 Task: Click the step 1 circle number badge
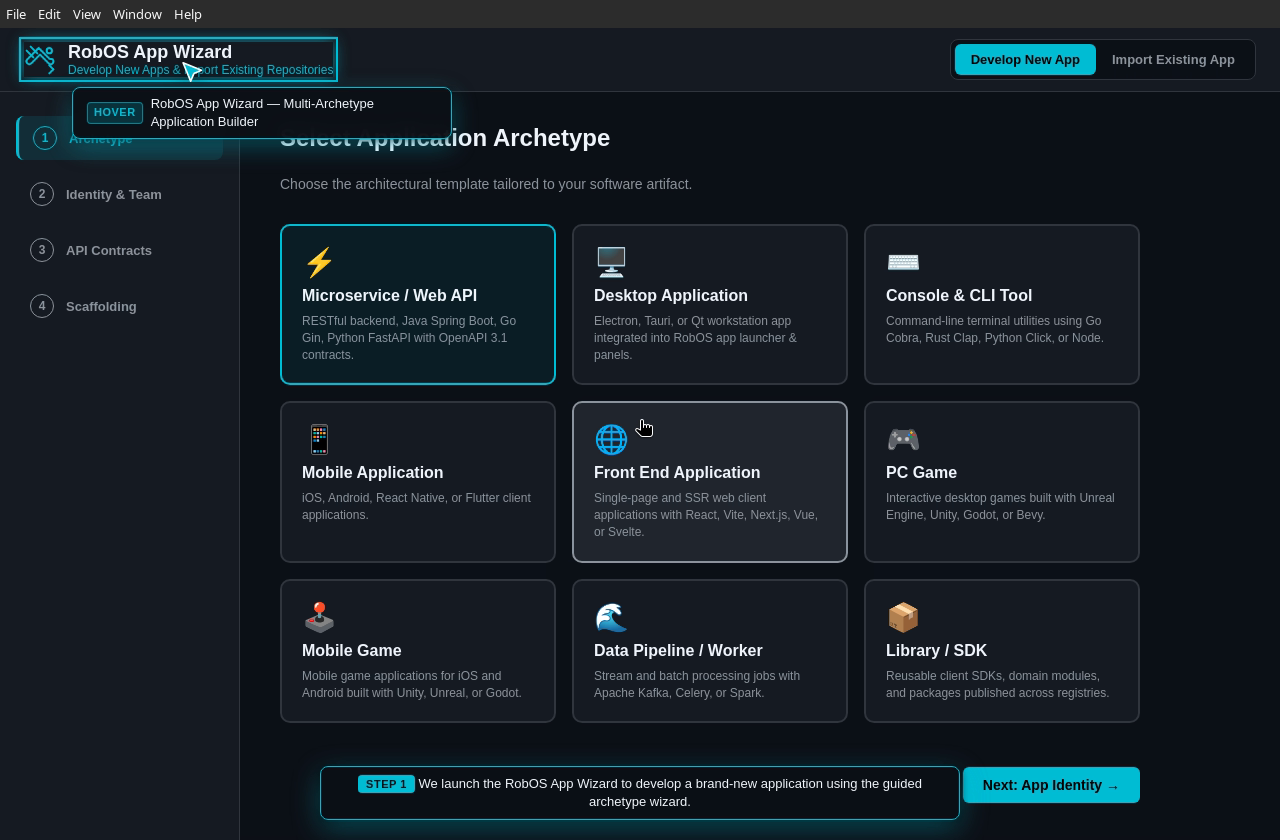point(45,138)
